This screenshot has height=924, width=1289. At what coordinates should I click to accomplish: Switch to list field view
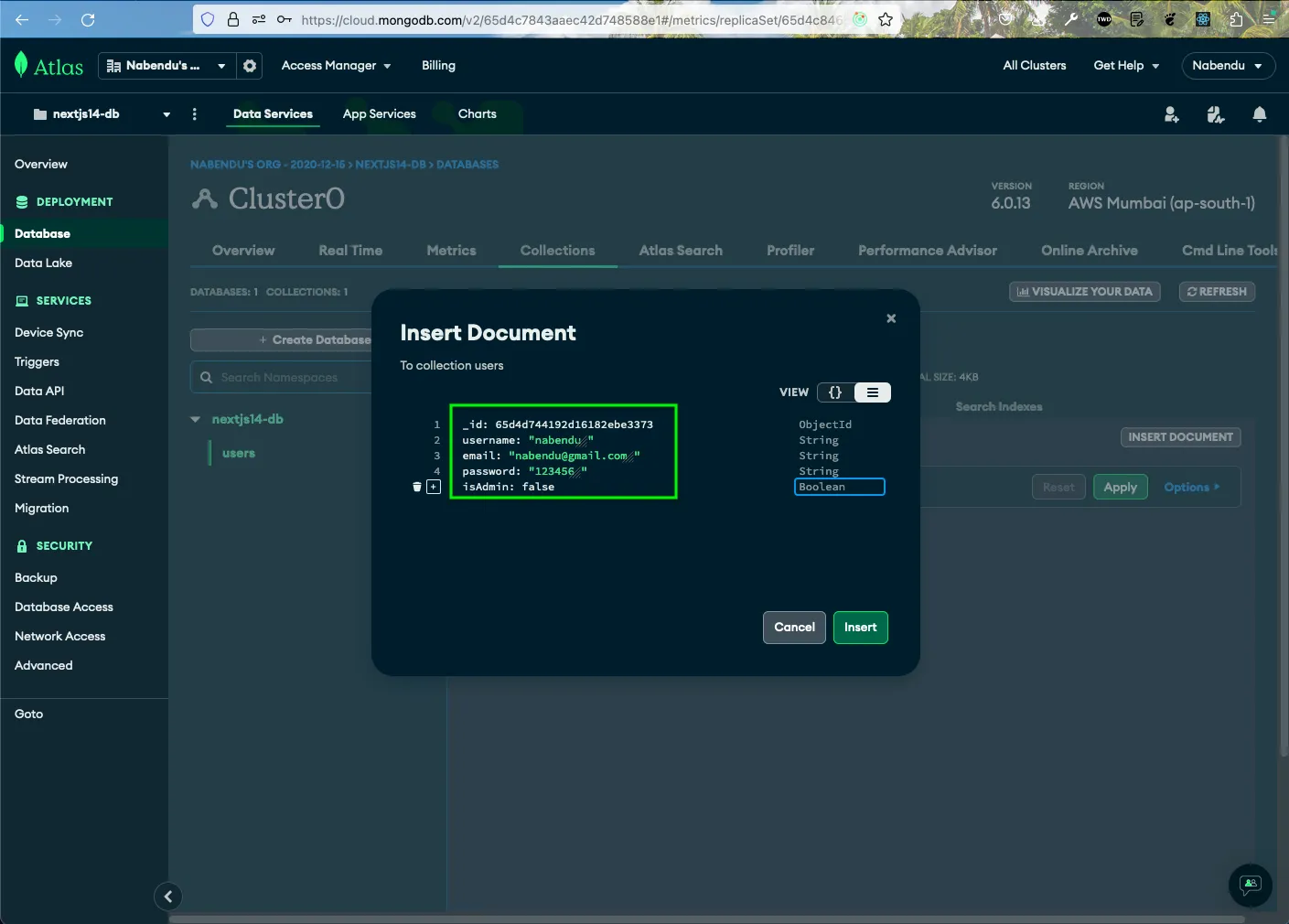[x=873, y=392]
